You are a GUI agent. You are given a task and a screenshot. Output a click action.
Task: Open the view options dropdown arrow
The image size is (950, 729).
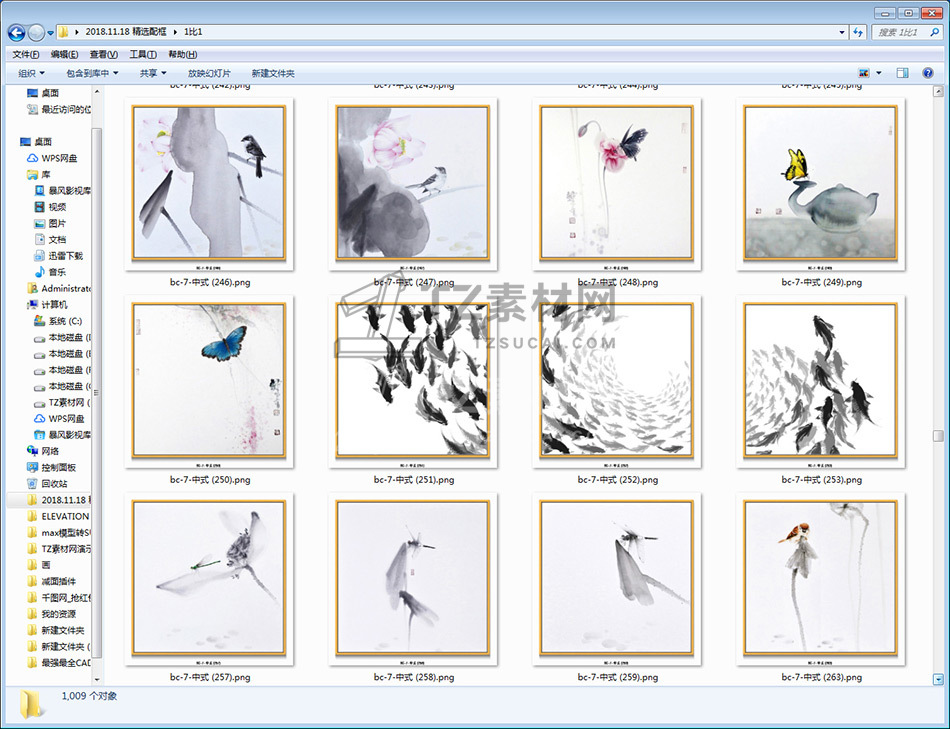pos(879,73)
